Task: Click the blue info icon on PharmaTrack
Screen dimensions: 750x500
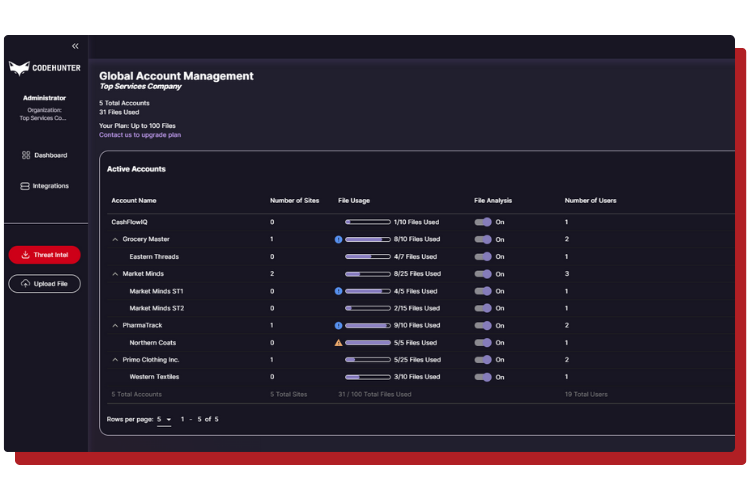Action: 338,325
